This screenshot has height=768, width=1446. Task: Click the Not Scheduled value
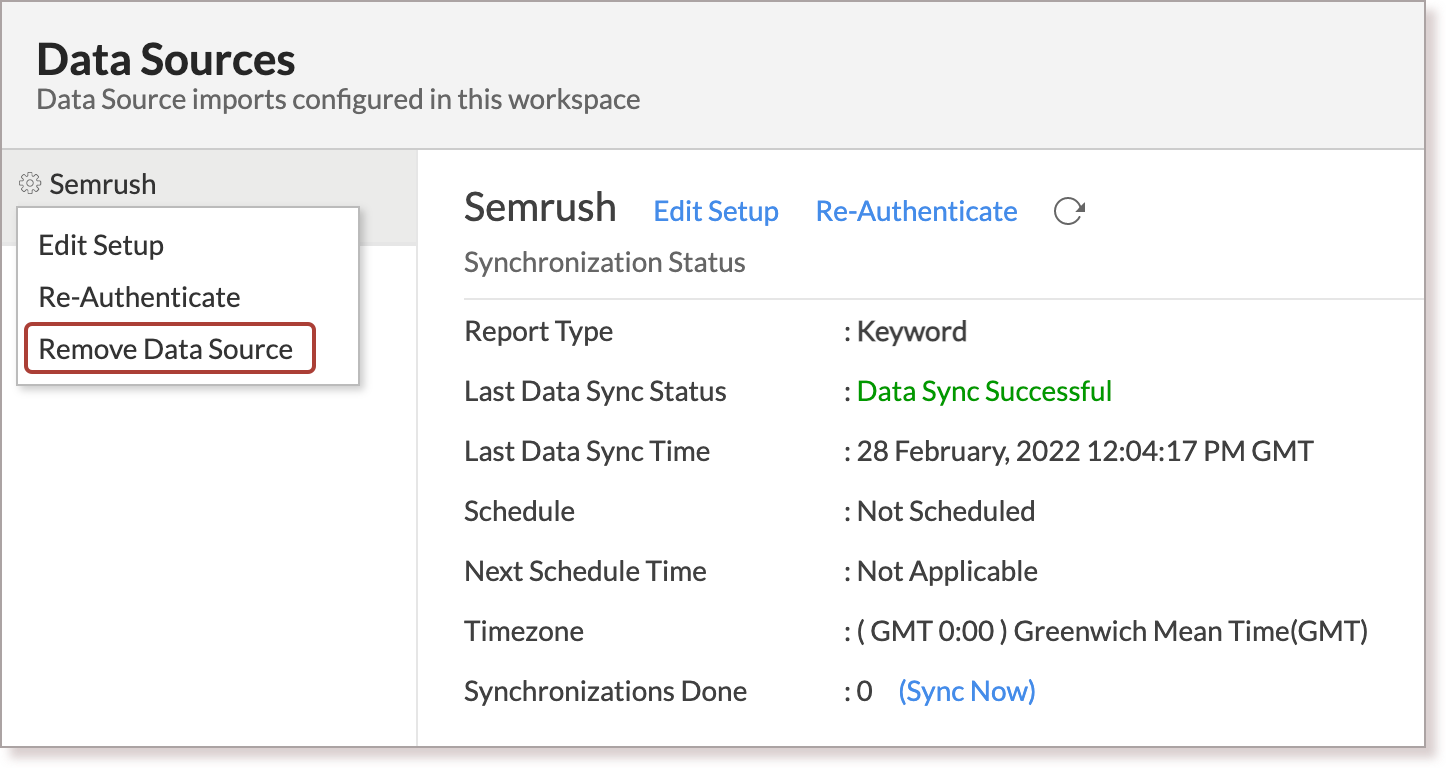coord(946,511)
